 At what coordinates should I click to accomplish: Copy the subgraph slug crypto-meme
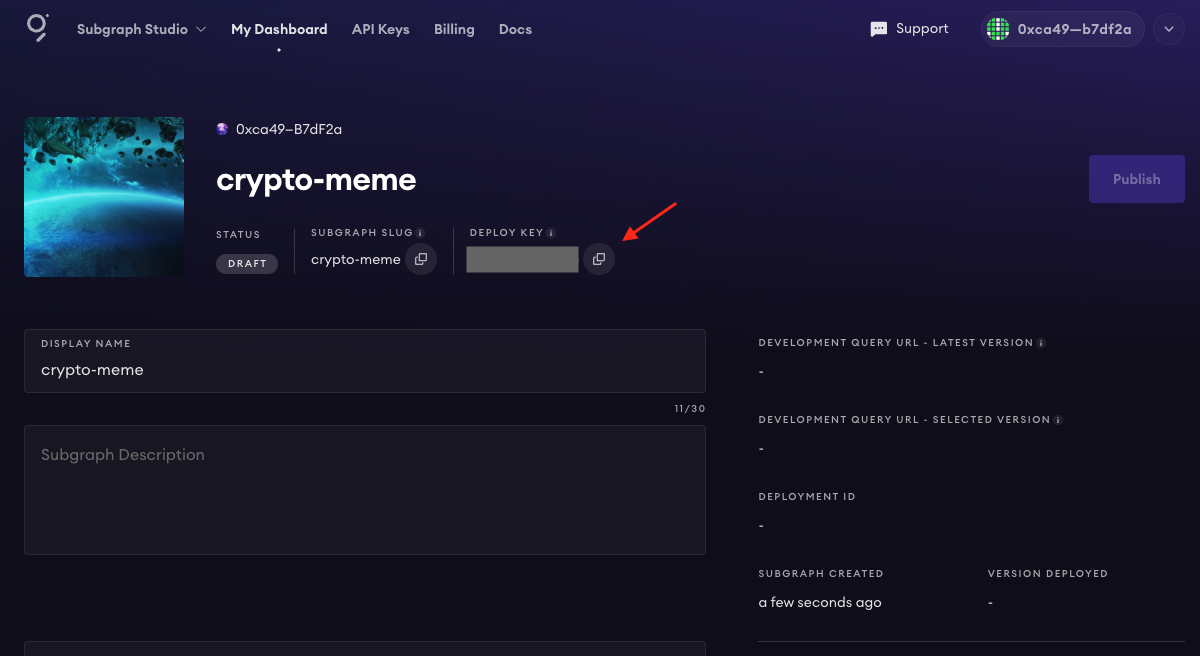coord(421,259)
